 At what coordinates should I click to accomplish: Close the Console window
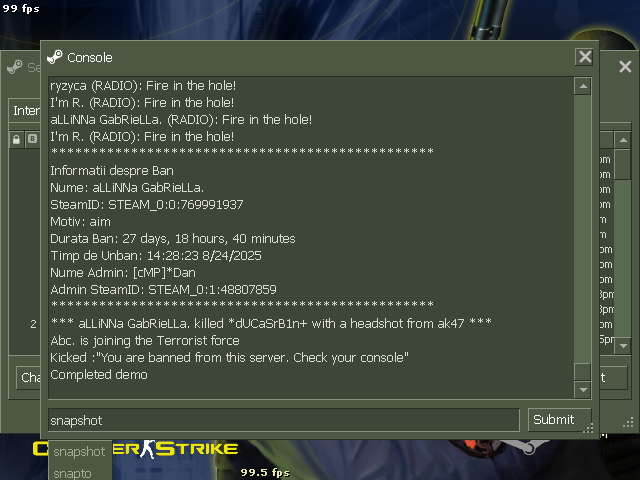(x=585, y=57)
